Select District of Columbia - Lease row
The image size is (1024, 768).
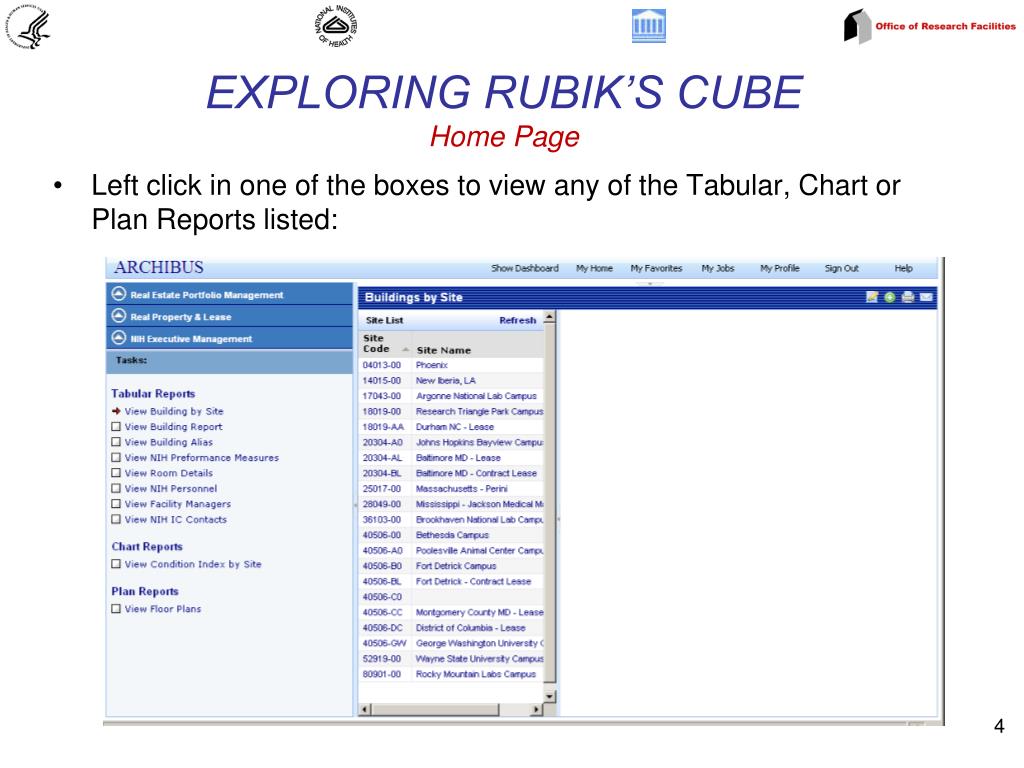(451, 628)
